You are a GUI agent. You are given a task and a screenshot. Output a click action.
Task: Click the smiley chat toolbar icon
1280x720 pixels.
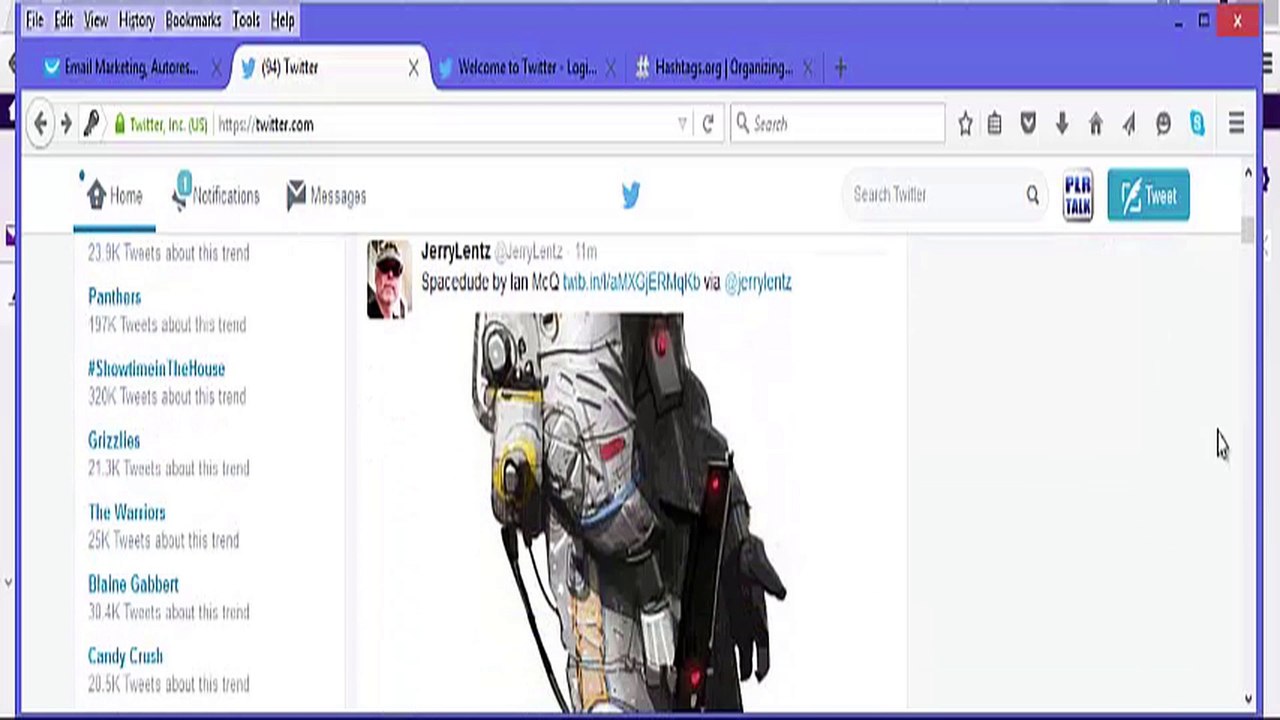pyautogui.click(x=1163, y=124)
